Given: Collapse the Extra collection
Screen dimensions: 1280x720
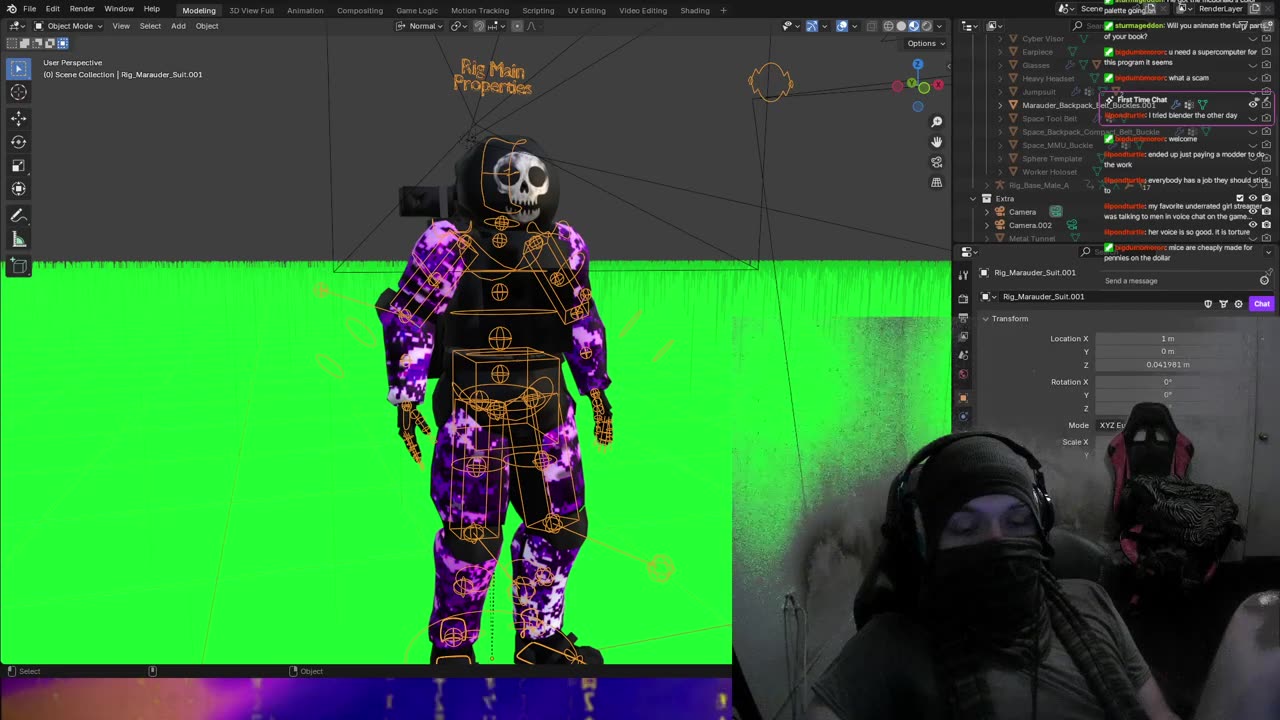Looking at the screenshot, I should tap(973, 198).
